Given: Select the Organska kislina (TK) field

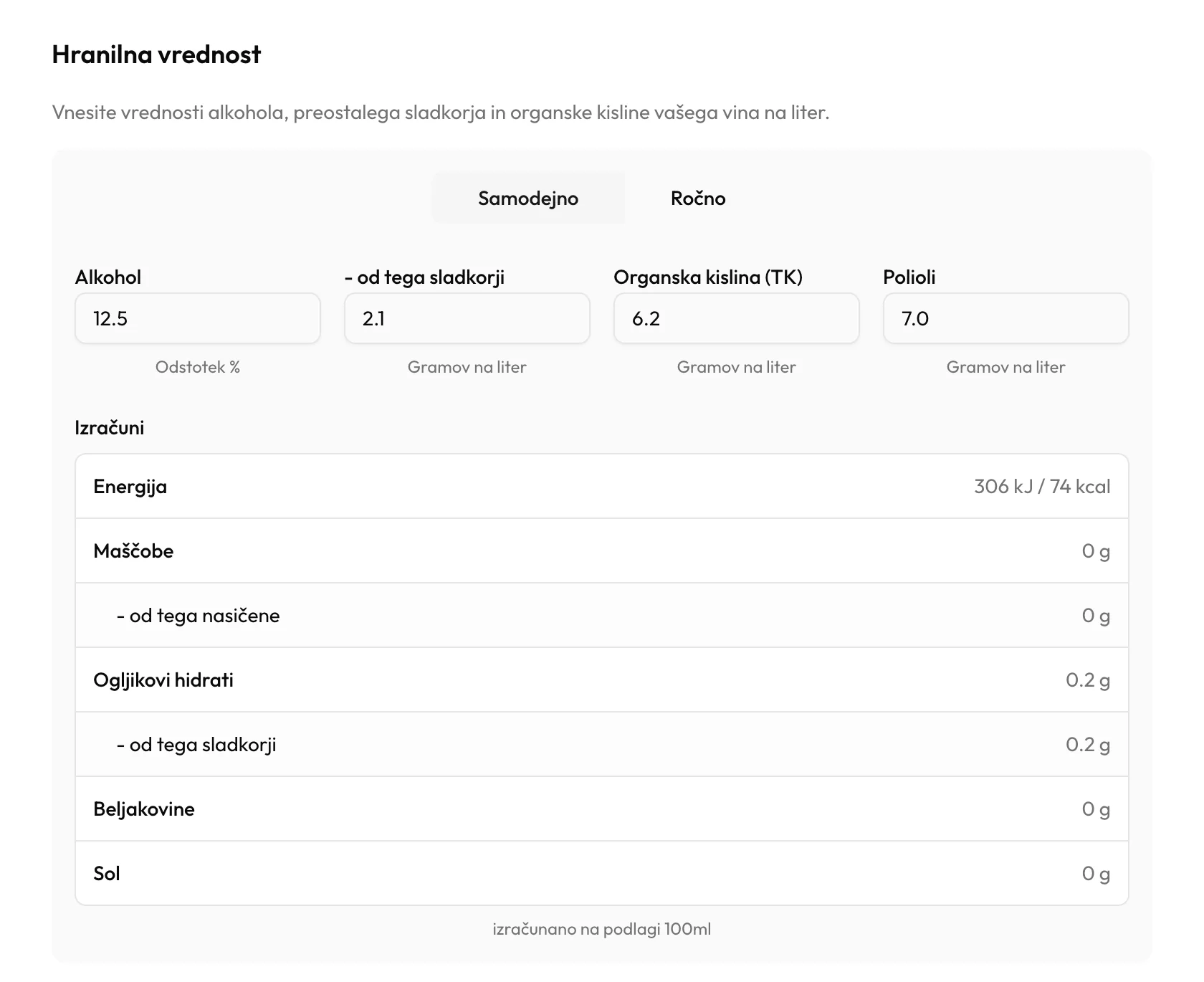Looking at the screenshot, I should [737, 318].
